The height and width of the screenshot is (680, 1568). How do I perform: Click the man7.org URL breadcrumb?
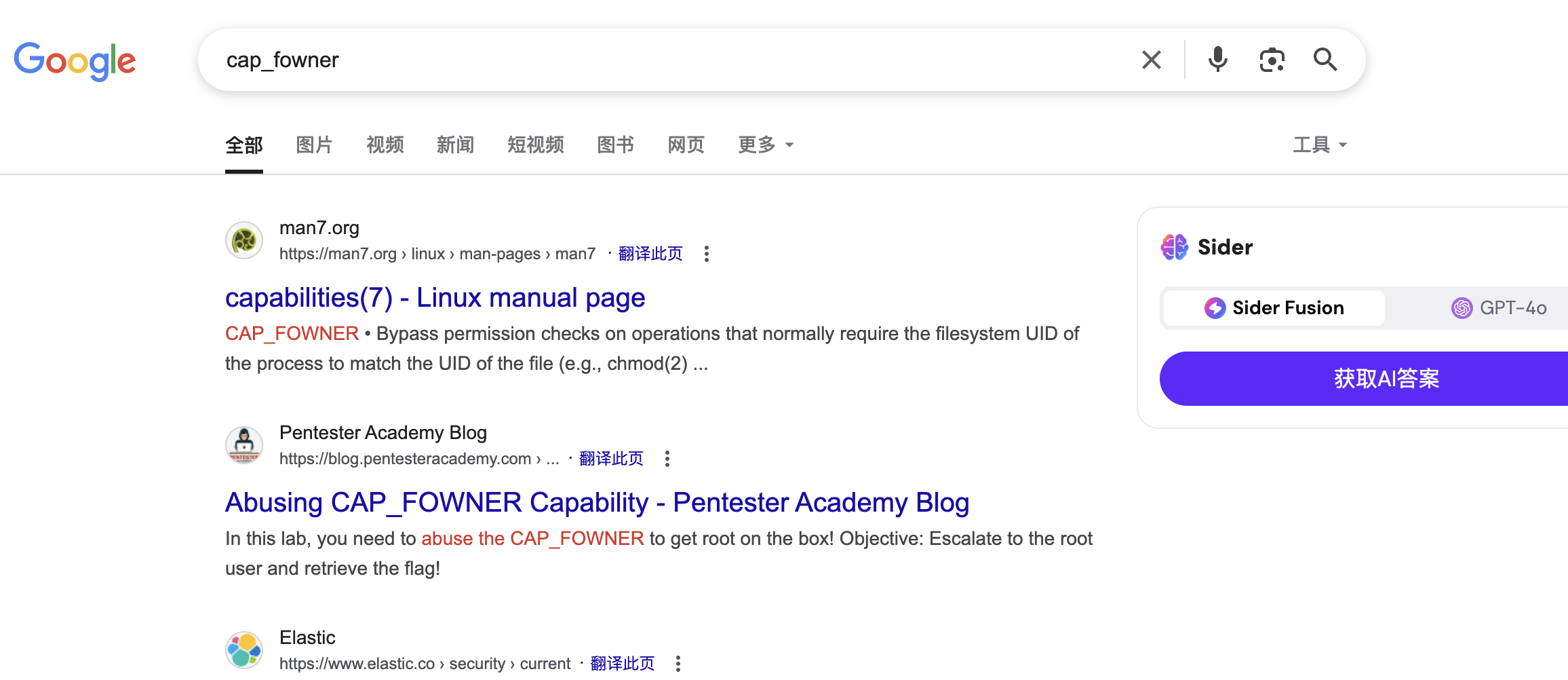[437, 254]
